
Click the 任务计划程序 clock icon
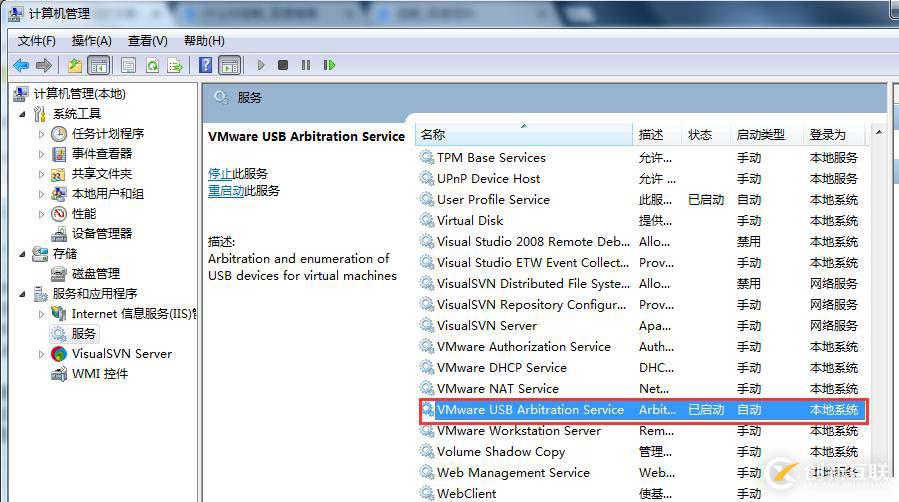point(59,134)
